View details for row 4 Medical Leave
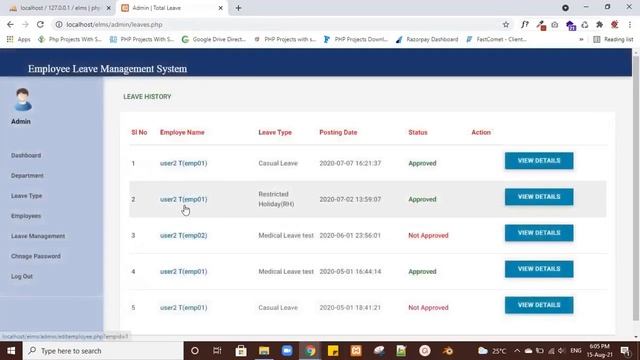 click(x=539, y=269)
